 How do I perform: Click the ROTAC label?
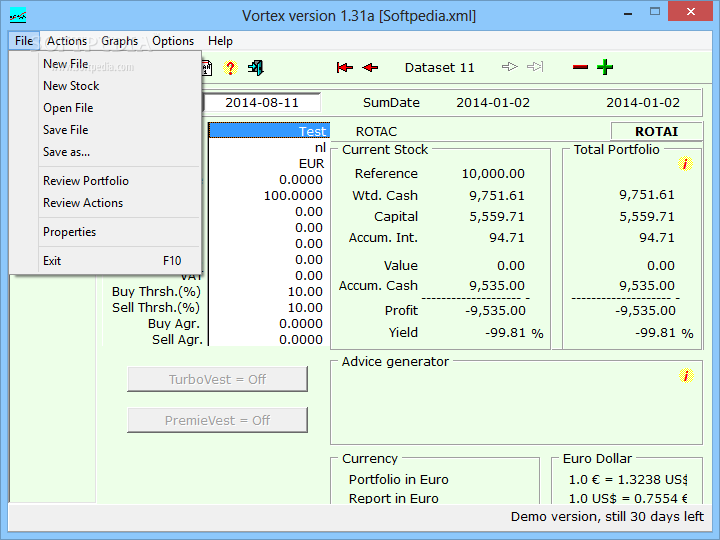tap(376, 132)
